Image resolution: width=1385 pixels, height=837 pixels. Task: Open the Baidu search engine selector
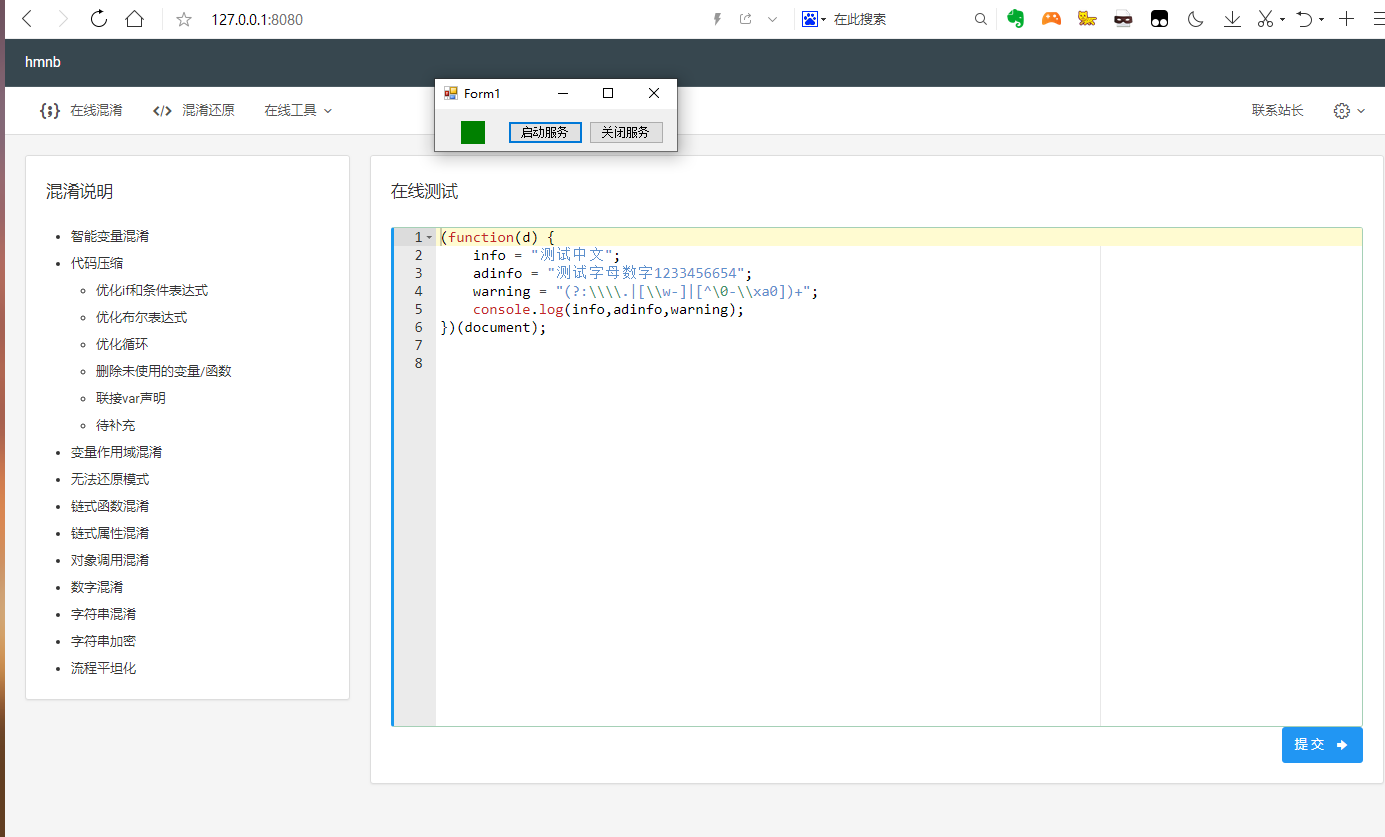tap(815, 19)
